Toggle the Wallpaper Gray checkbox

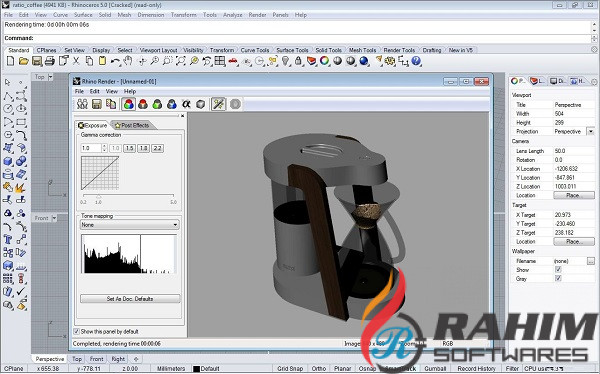tap(558, 278)
